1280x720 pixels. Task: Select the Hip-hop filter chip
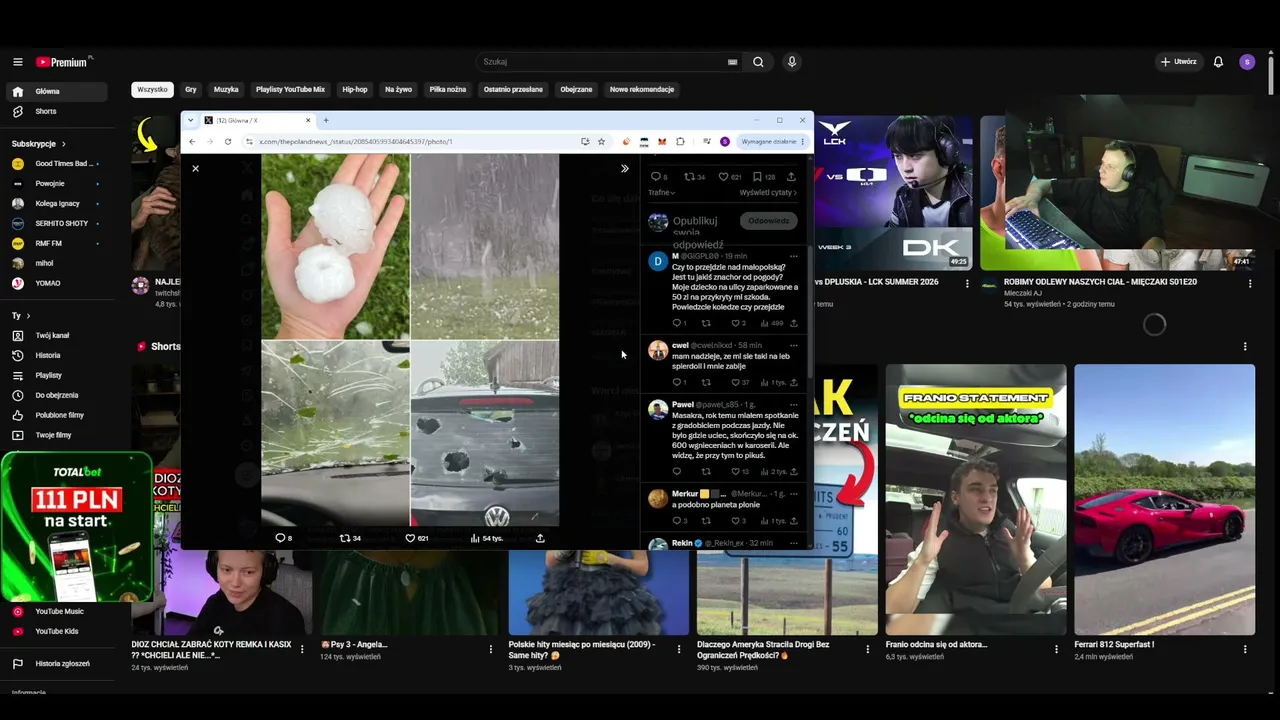(355, 90)
